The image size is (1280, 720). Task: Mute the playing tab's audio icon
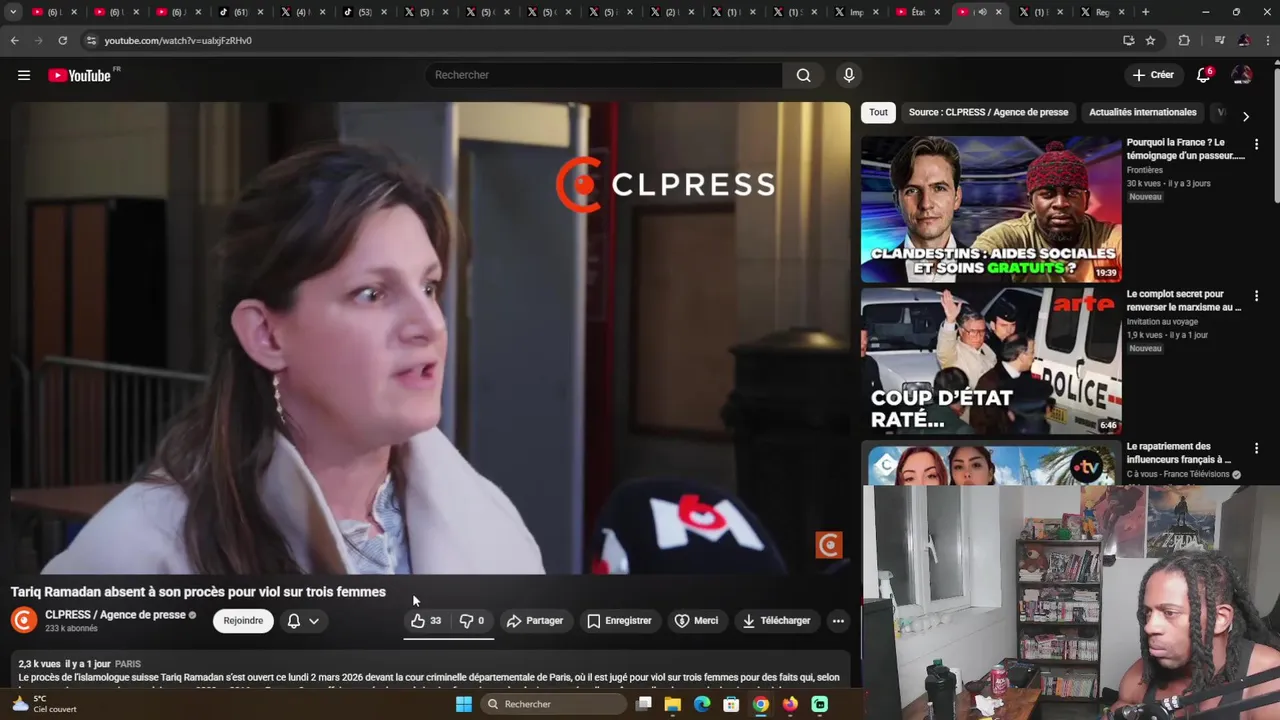tap(982, 12)
